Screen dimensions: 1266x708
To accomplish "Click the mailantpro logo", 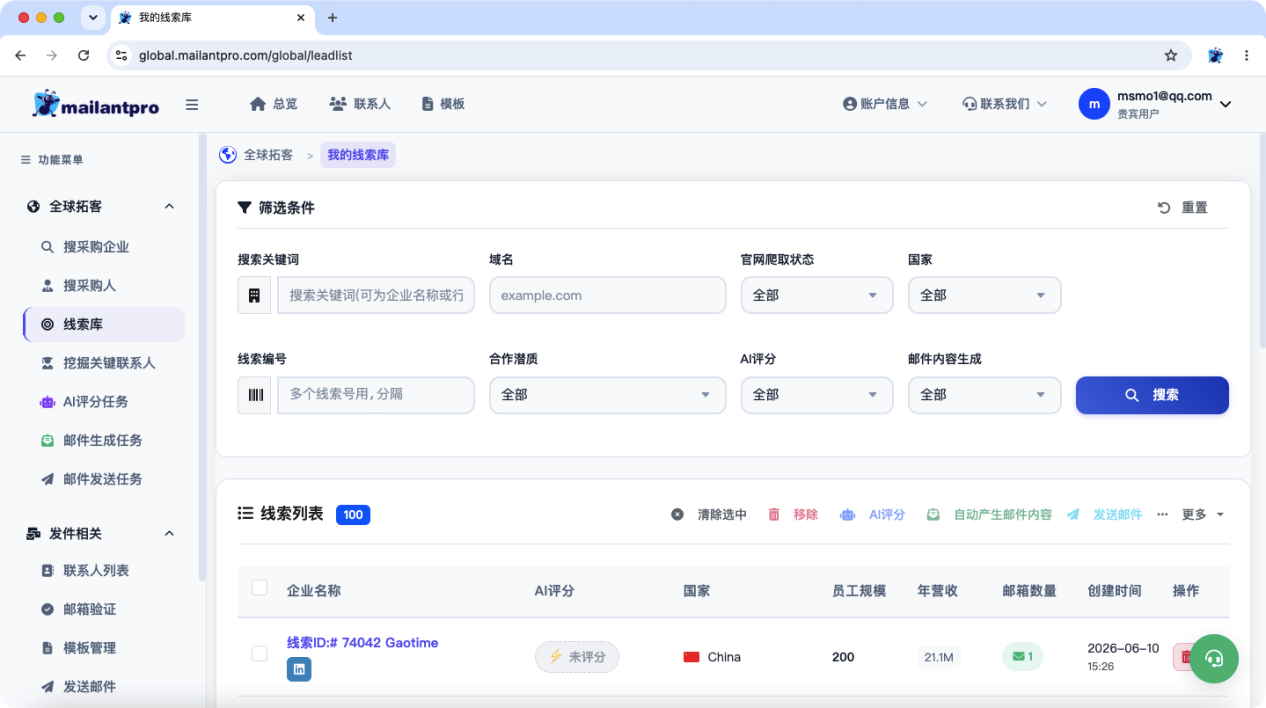I will click(95, 104).
